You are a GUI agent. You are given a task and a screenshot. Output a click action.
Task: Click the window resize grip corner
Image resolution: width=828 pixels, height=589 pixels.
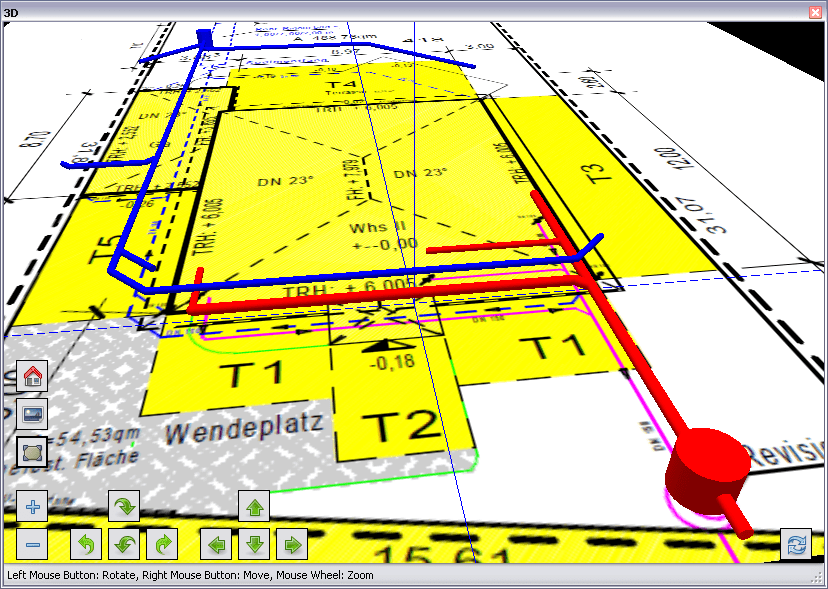819,580
